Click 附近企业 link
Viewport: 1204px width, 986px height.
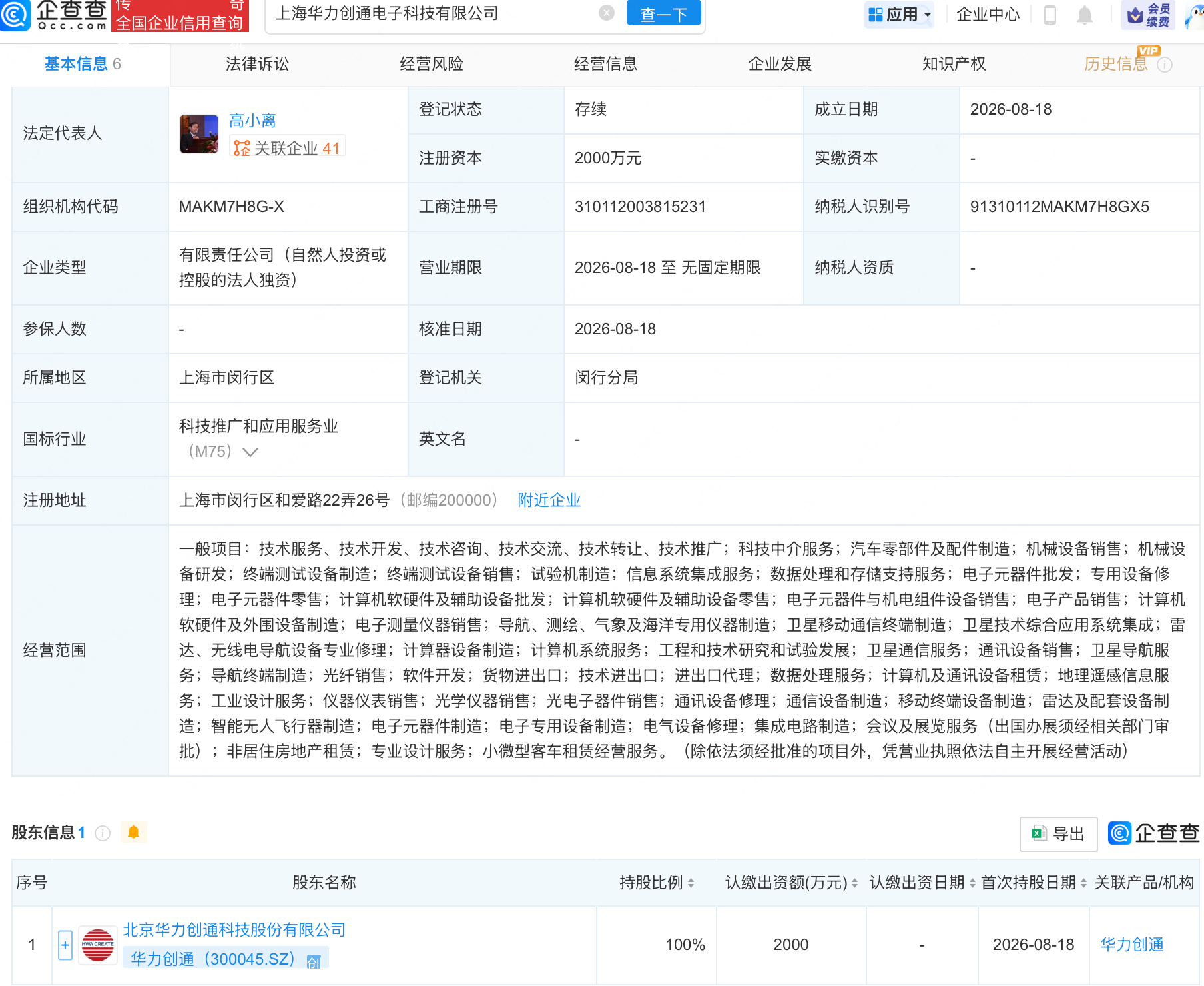(x=549, y=500)
